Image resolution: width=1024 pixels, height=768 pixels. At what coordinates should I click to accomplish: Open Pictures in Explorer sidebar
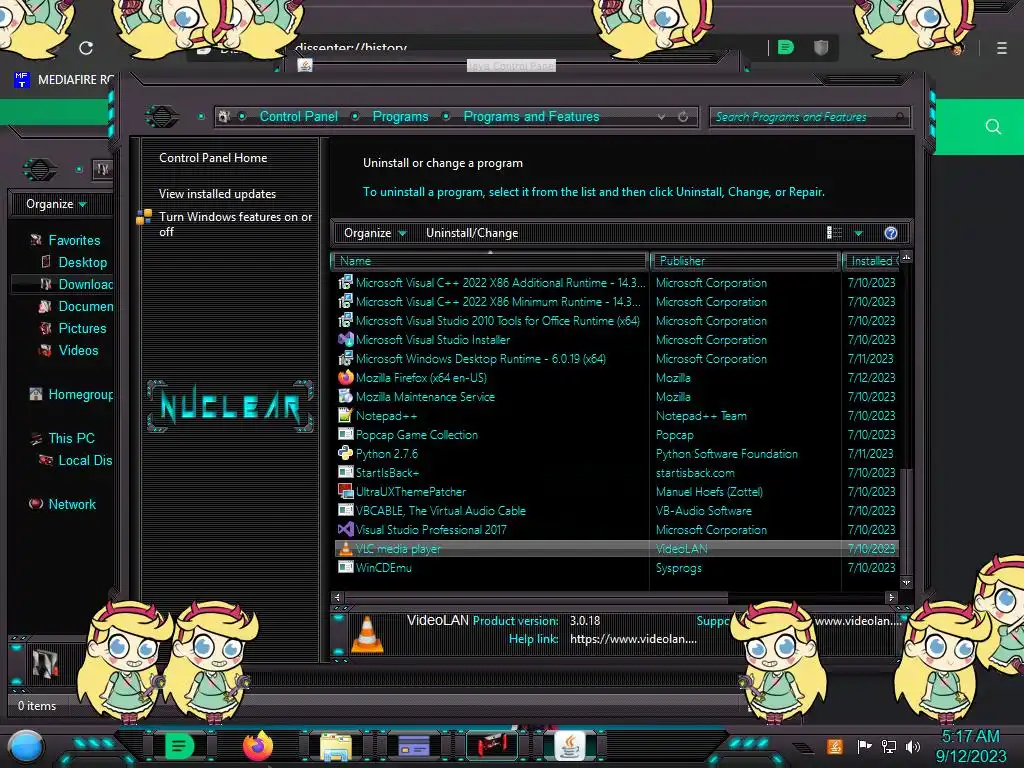[x=82, y=328]
